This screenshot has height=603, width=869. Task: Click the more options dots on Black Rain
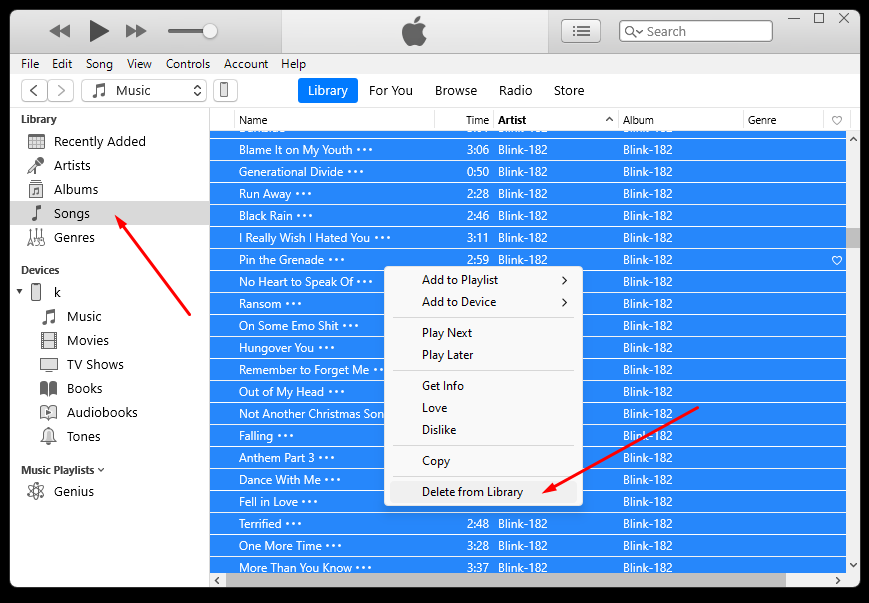click(305, 216)
